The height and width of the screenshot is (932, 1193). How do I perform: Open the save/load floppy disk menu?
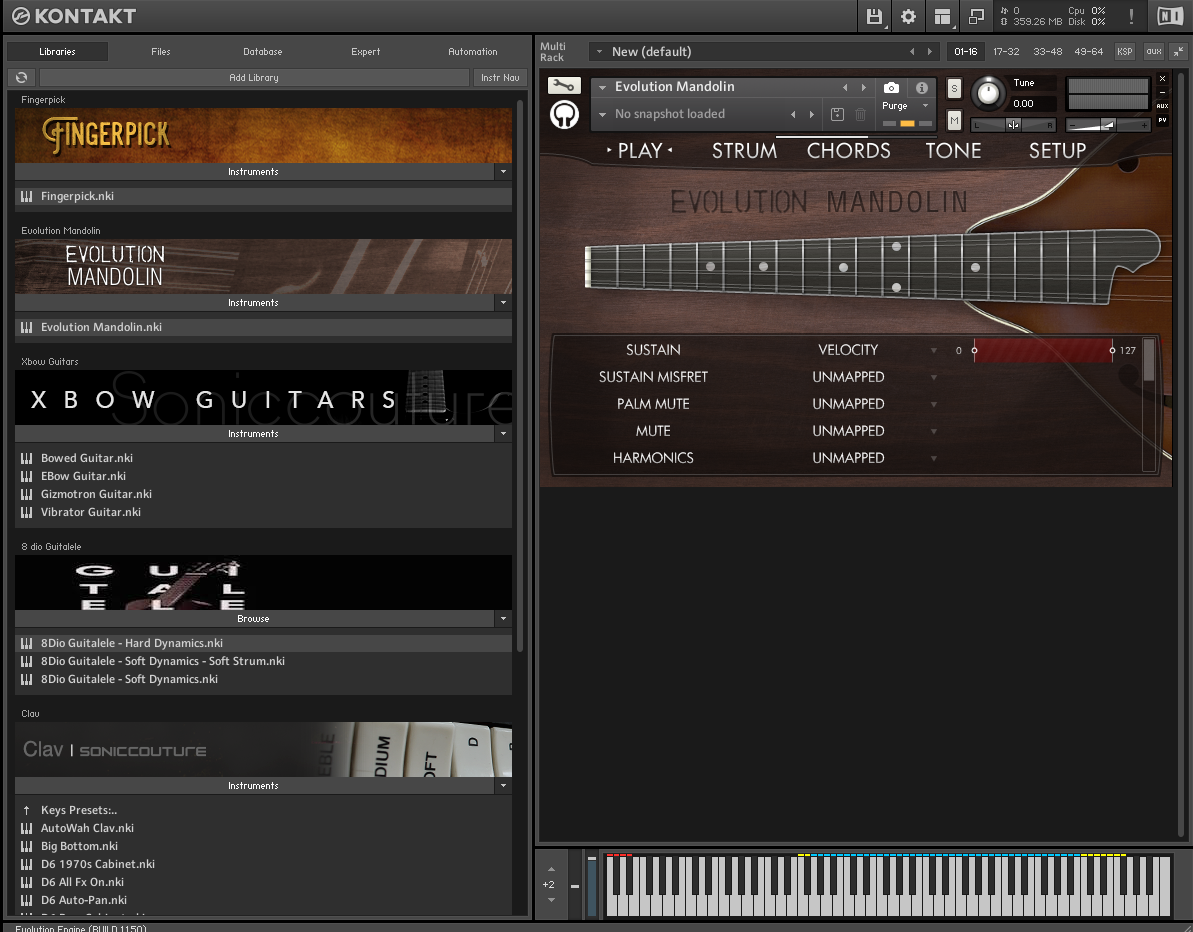[x=874, y=16]
